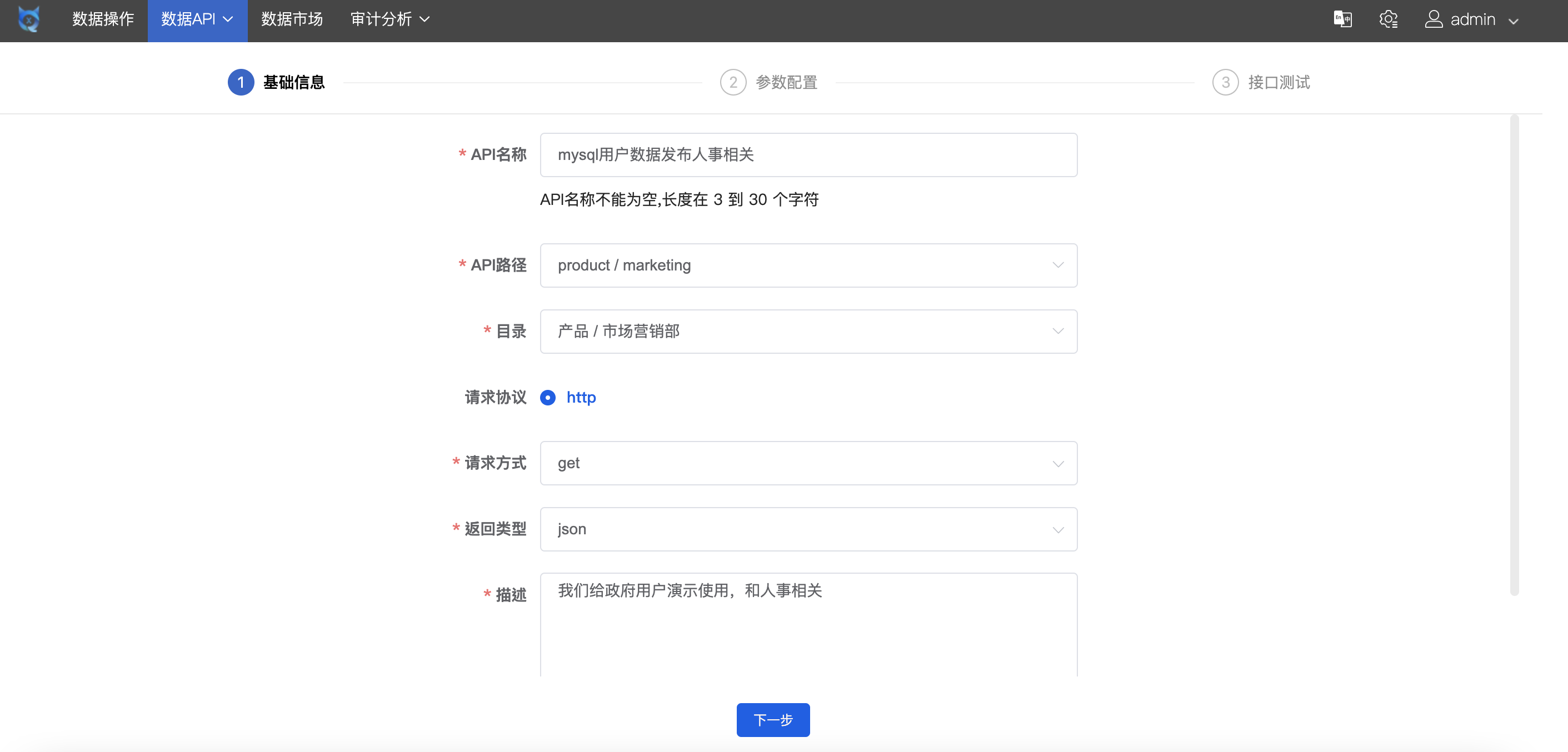Click step 2 circle 参数配置

click(733, 82)
